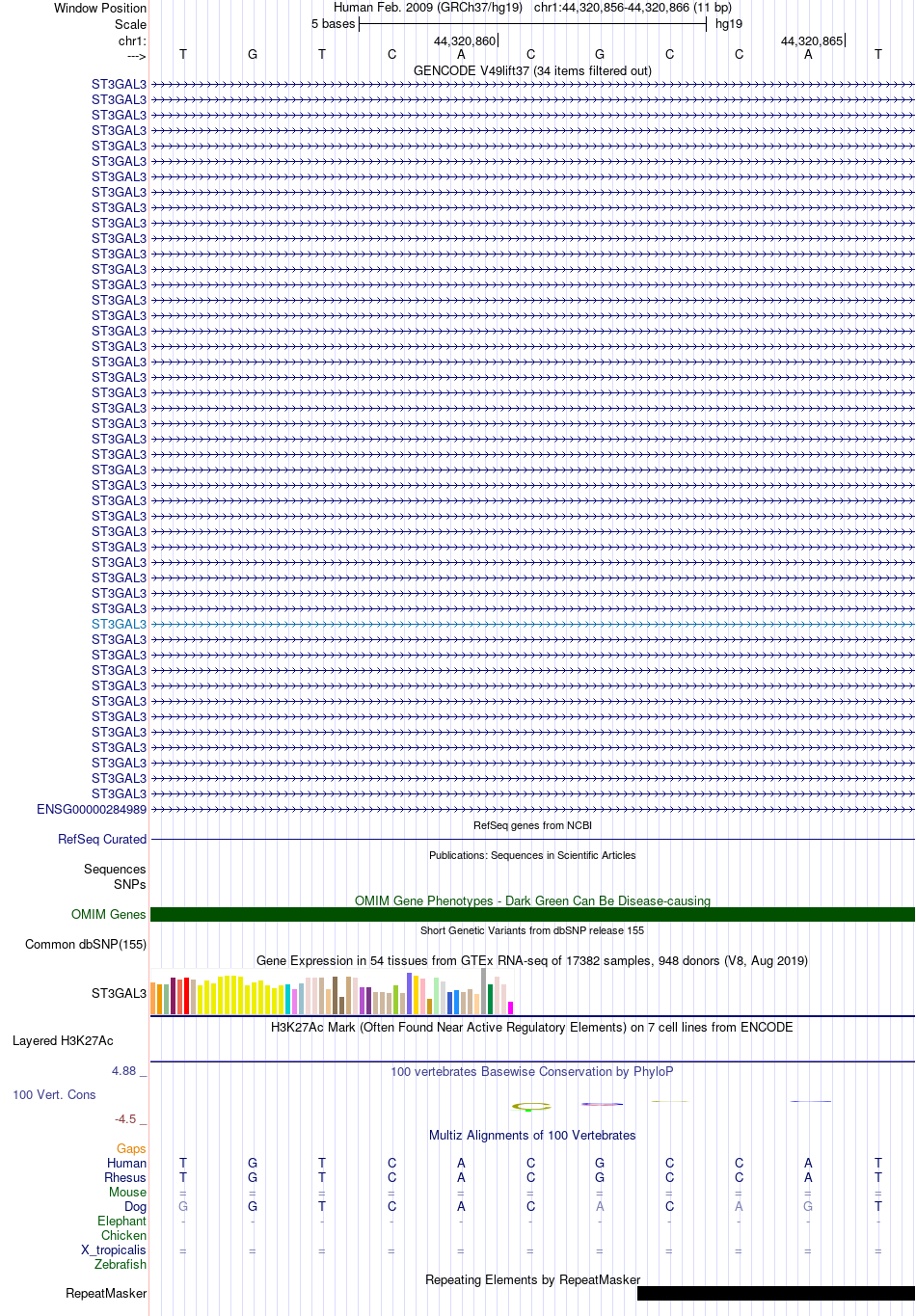Click the chr1: ruler label
The width and height of the screenshot is (916, 1316).
(x=132, y=40)
